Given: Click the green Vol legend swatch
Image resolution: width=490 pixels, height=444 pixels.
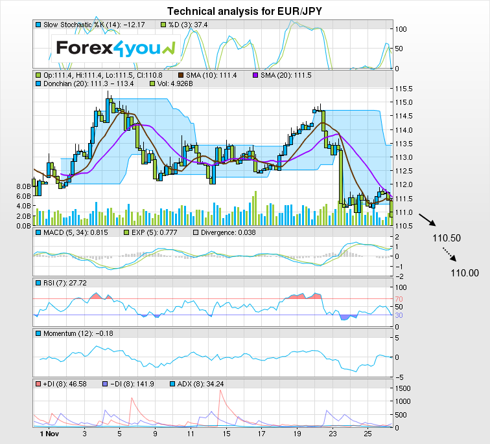Looking at the screenshot, I should coord(153,84).
